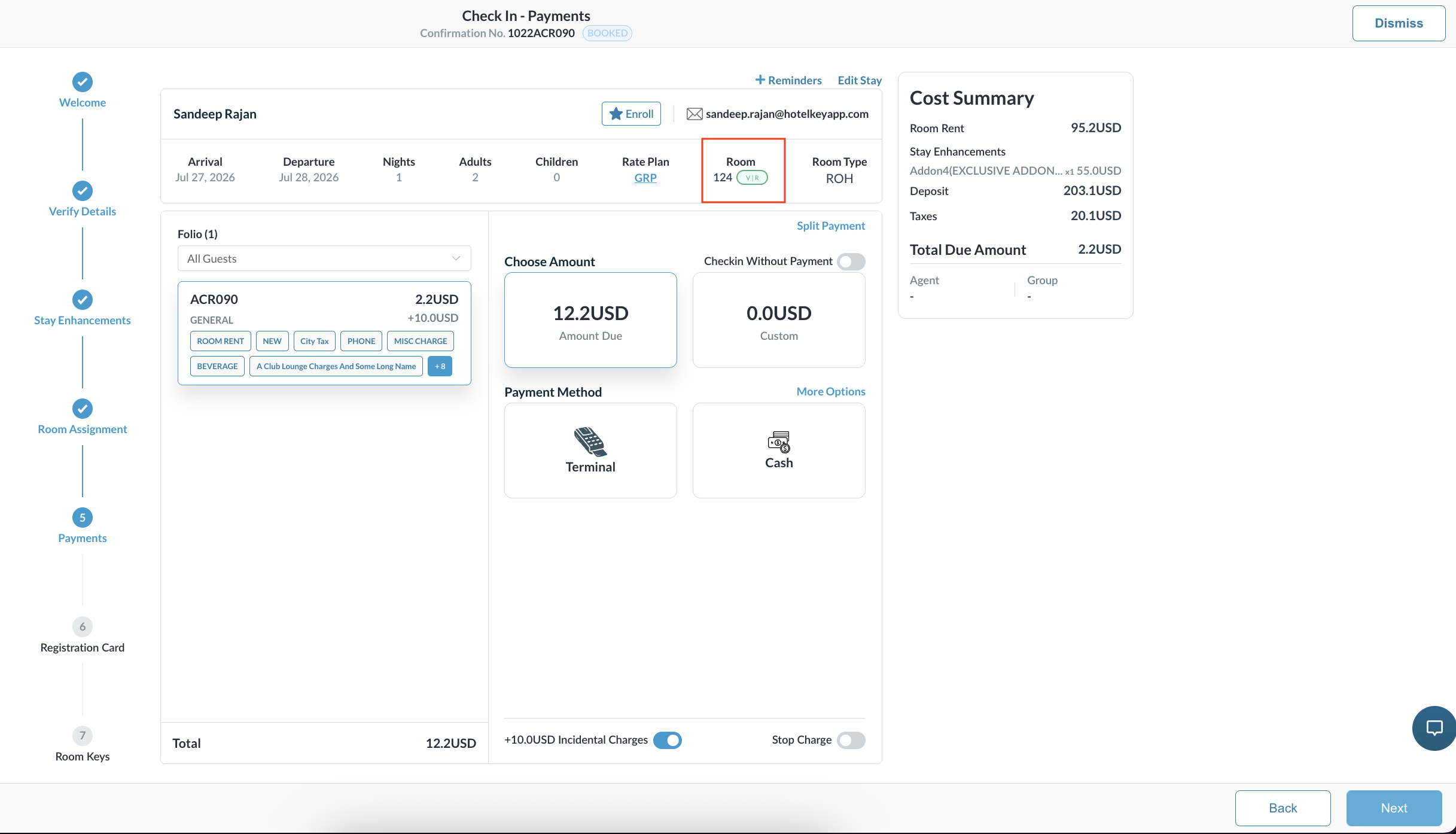Click the Verify Details step checkmark icon
The image size is (1456, 834).
(83, 191)
